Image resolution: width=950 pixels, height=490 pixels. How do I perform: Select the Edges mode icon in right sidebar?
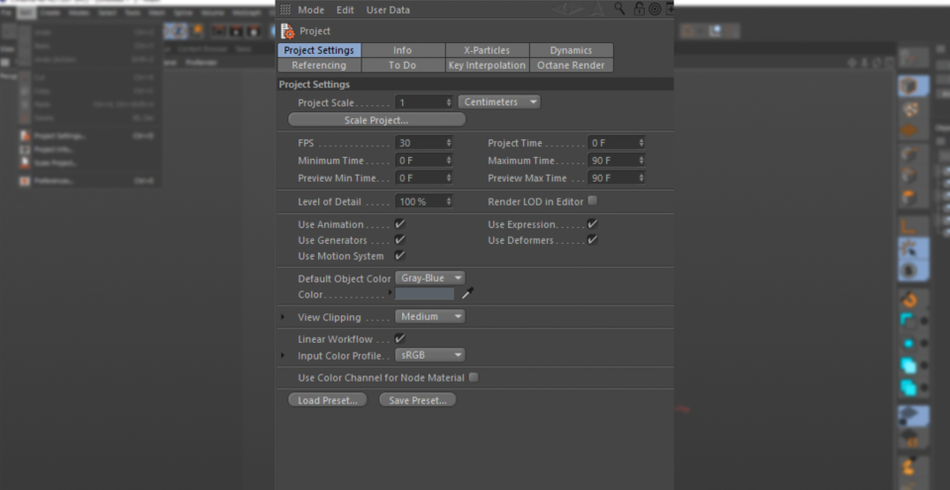[x=909, y=176]
